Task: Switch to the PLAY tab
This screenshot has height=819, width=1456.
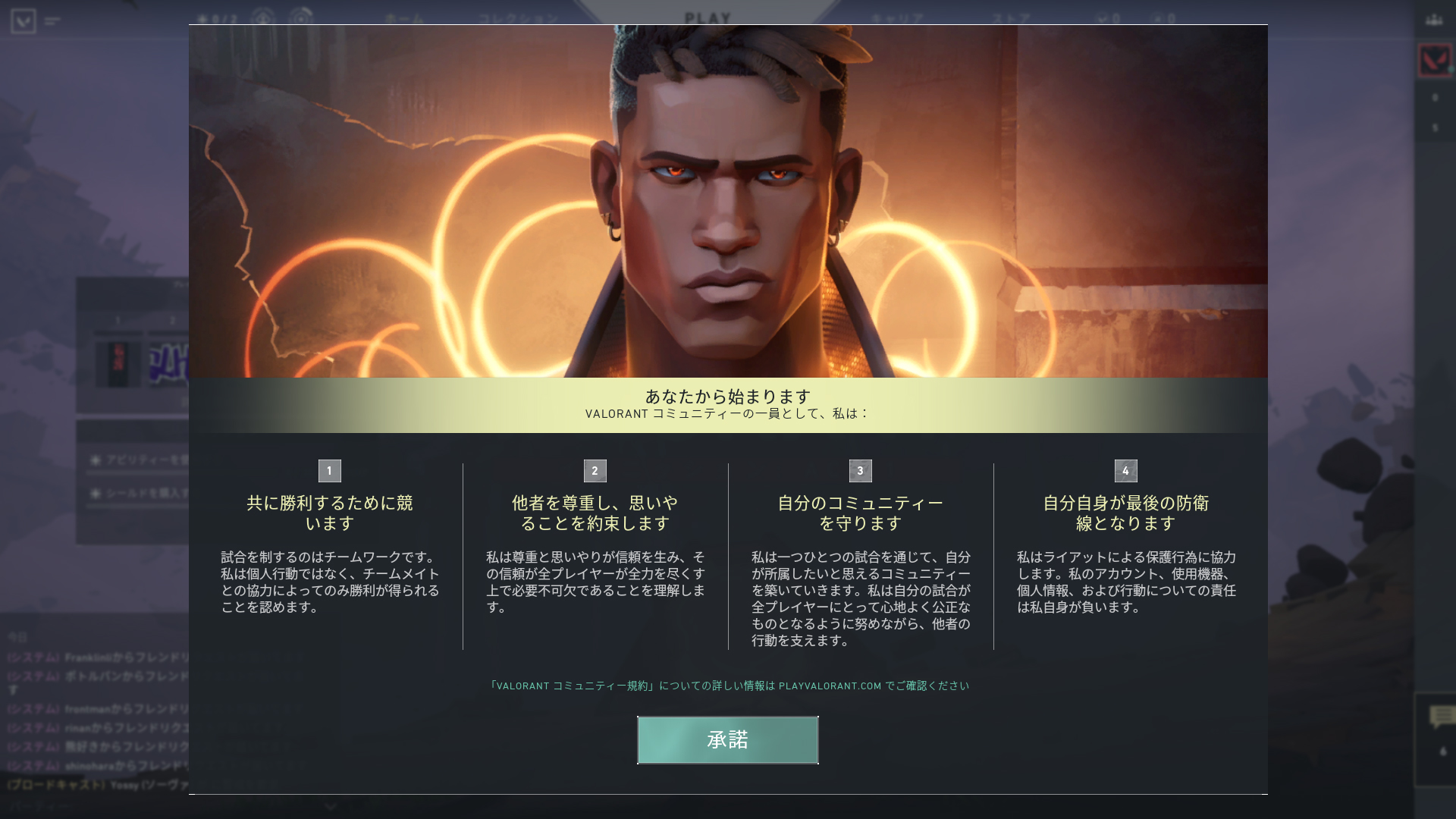Action: click(x=708, y=17)
